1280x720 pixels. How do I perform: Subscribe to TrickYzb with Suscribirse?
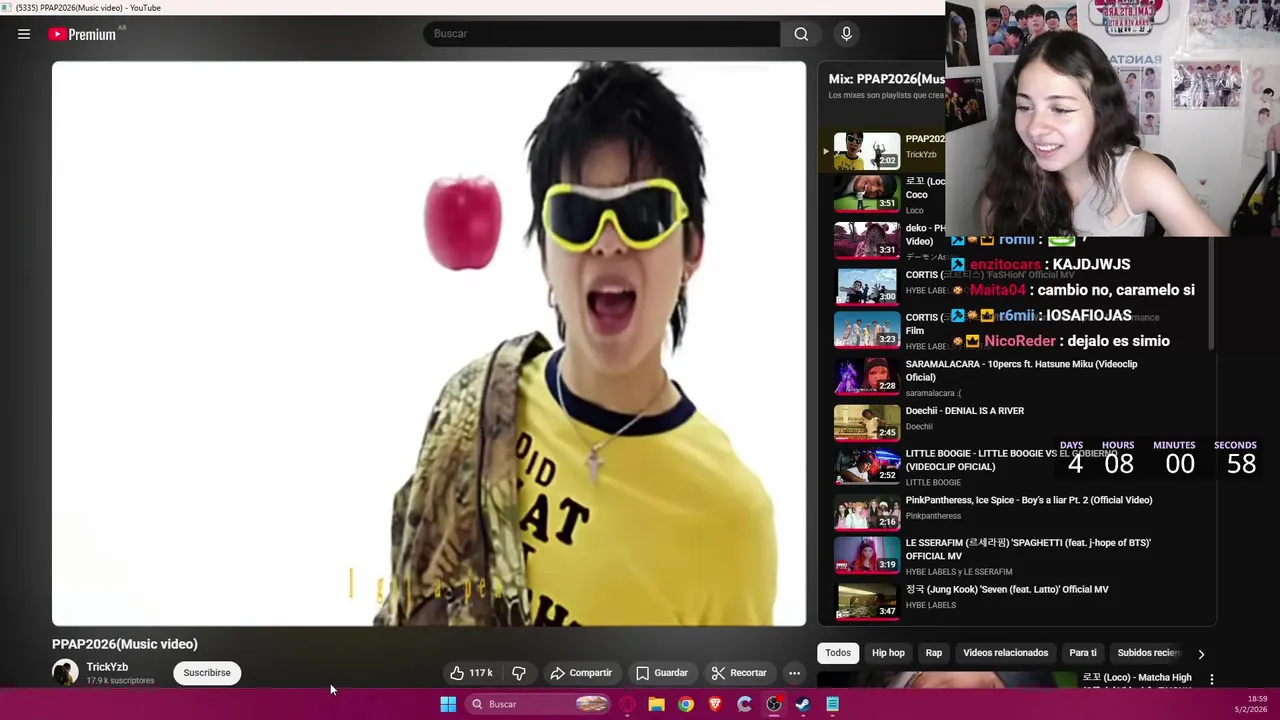coord(207,673)
